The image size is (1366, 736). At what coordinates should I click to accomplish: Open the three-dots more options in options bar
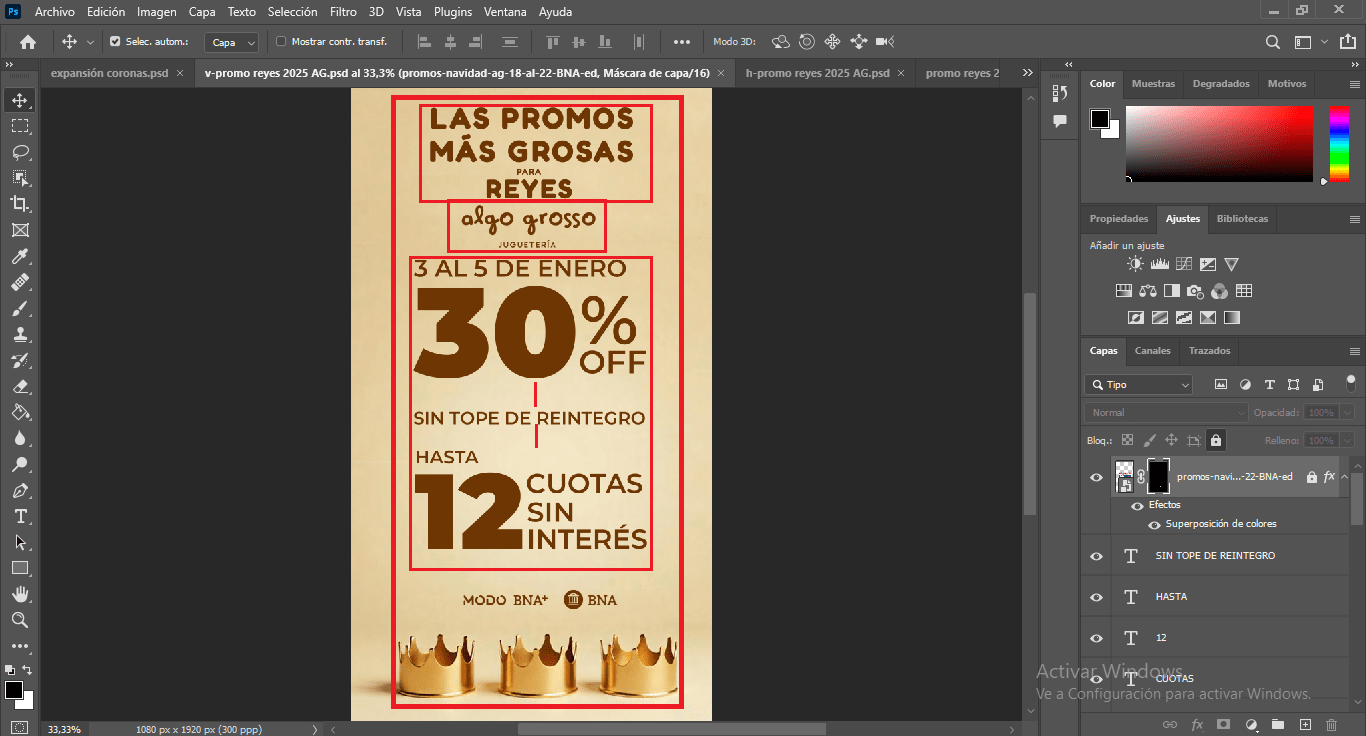tap(682, 42)
